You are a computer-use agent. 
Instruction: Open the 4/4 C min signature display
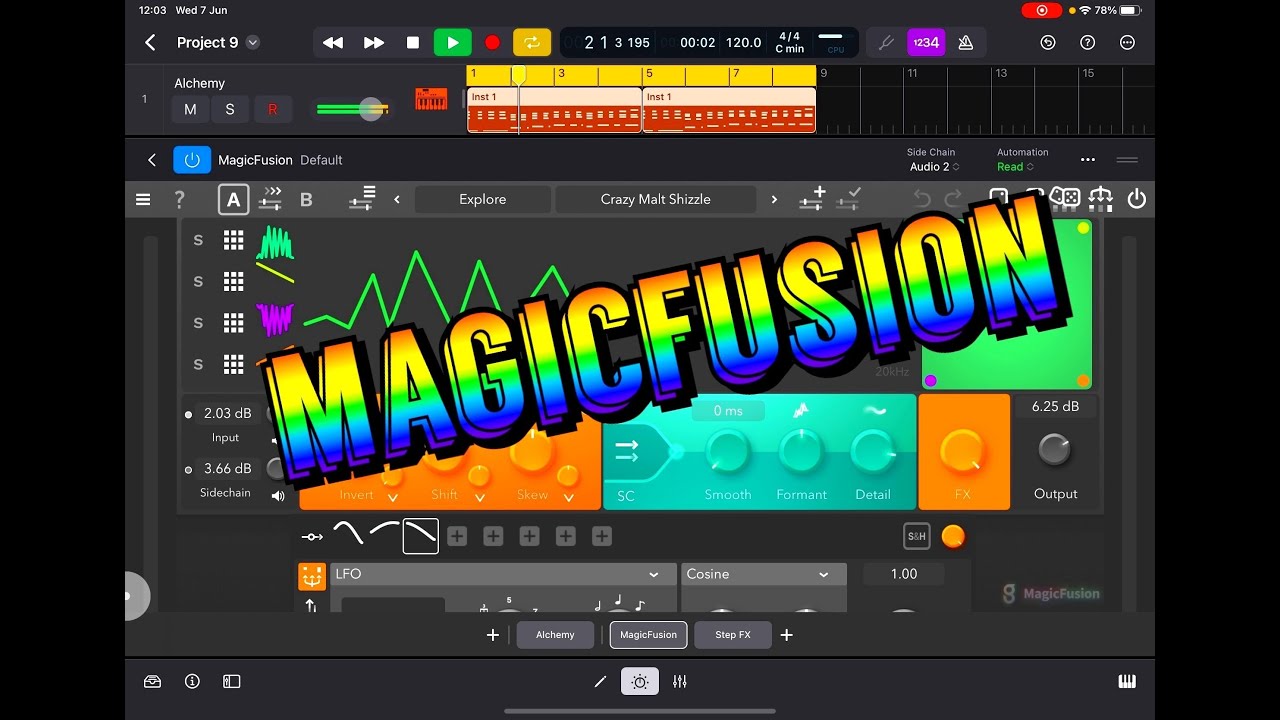tap(789, 42)
